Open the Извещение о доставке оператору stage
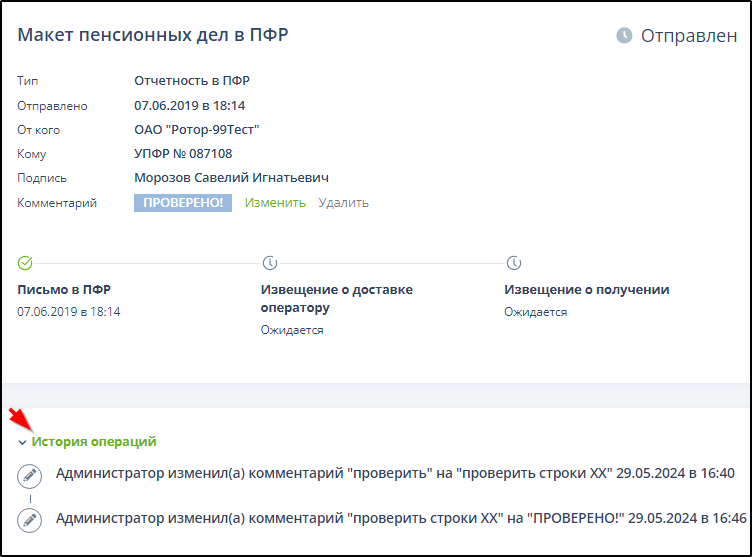This screenshot has width=752, height=557. (336, 298)
